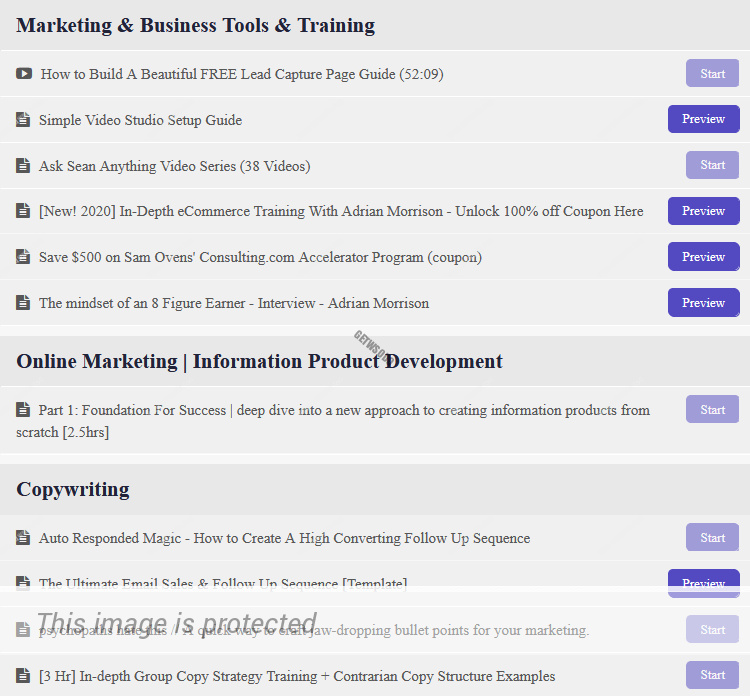Image resolution: width=750 pixels, height=696 pixels.
Task: Click document icon beside Auto Responded Magic
Action: [23, 538]
